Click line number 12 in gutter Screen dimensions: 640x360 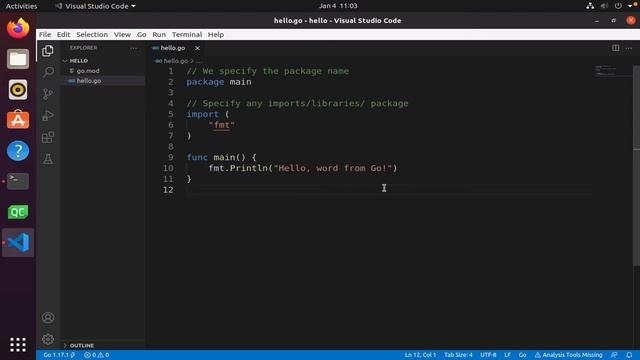(168, 190)
